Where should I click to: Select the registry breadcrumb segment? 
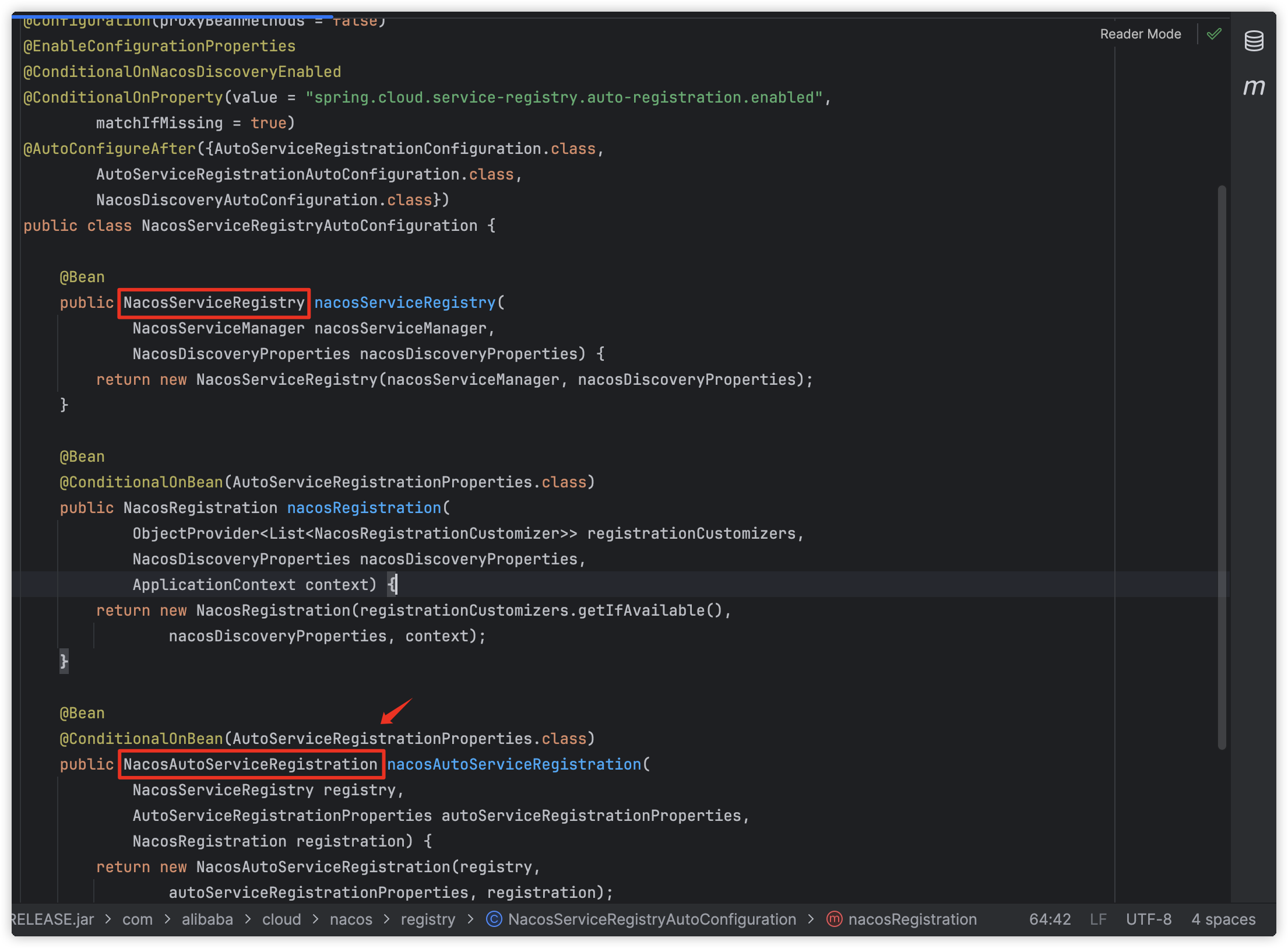(428, 919)
